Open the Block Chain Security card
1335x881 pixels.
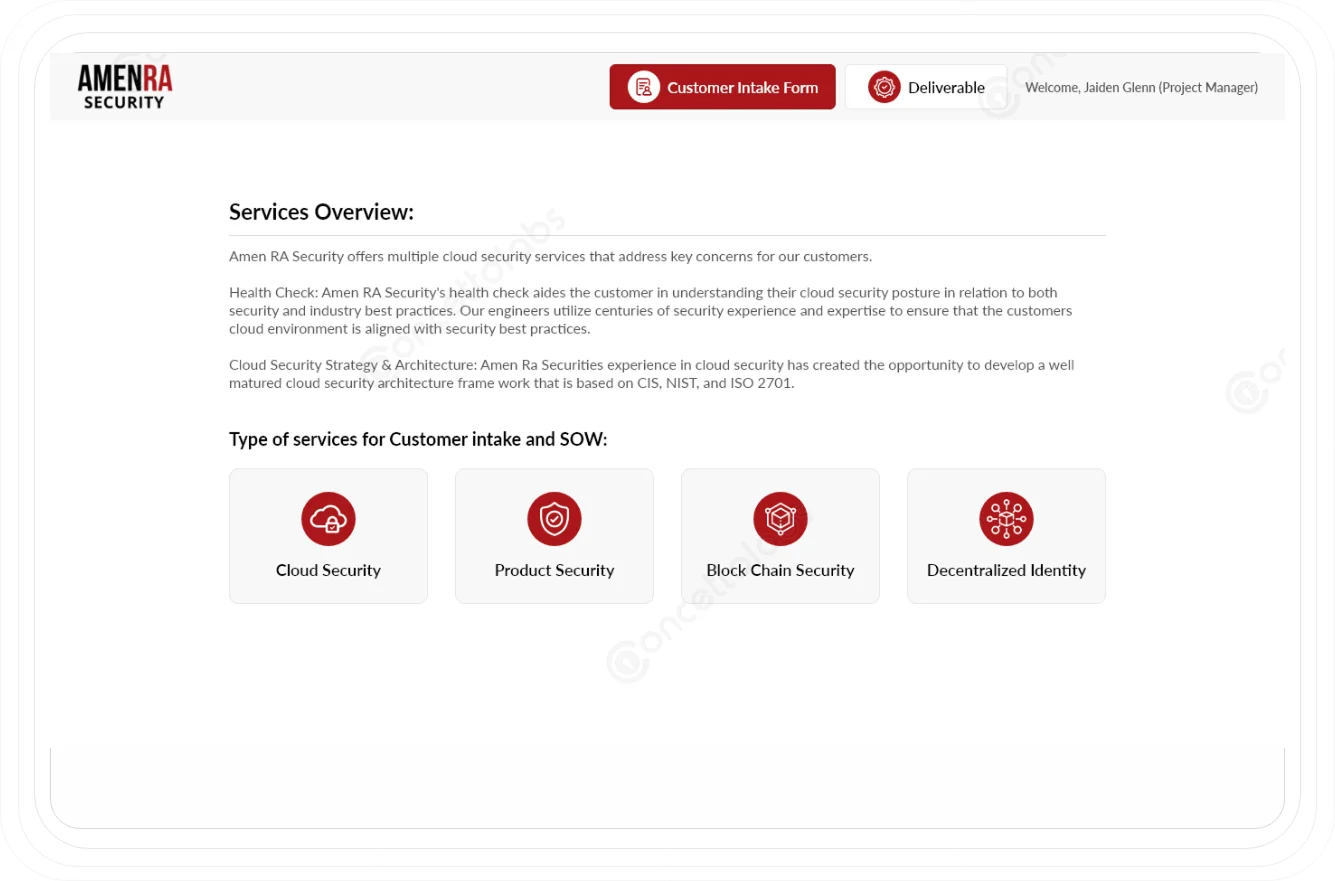pos(780,535)
